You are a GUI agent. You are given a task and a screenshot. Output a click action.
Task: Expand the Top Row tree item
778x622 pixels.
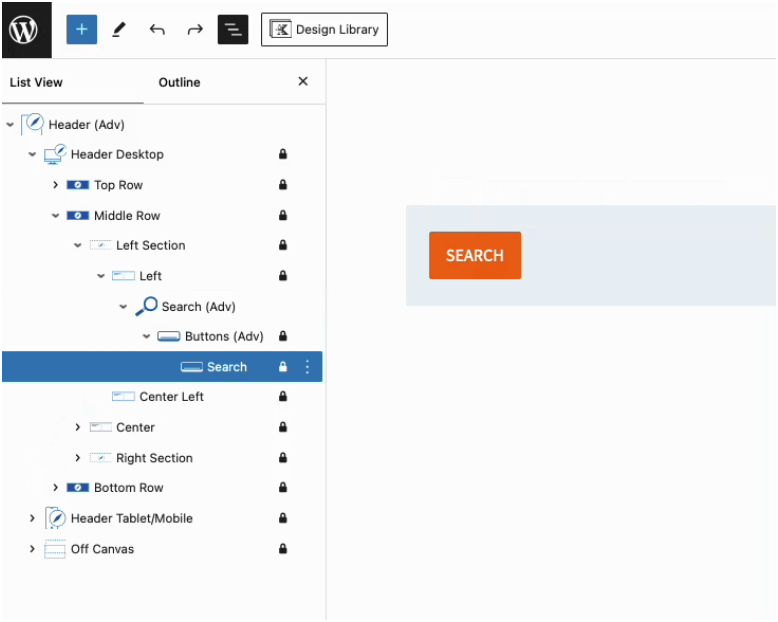56,185
